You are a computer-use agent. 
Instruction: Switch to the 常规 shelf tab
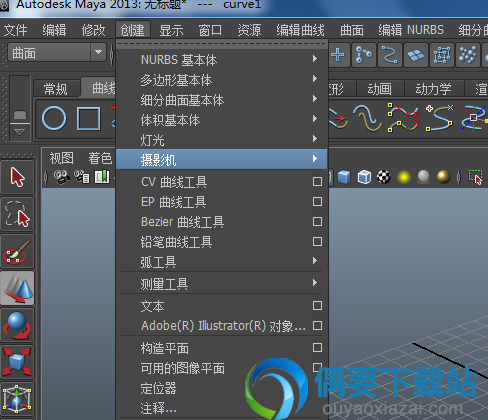[x=56, y=89]
